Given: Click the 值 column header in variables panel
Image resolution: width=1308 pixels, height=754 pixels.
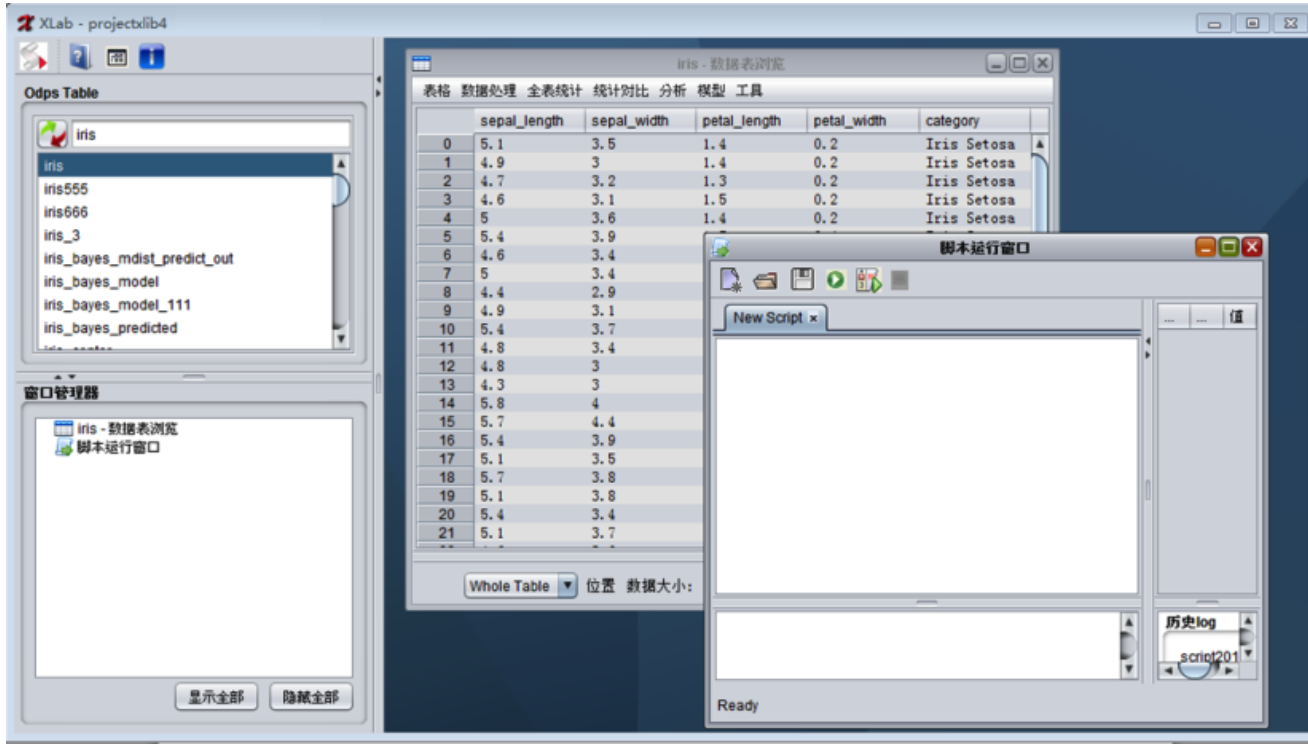Looking at the screenshot, I should coord(1238,317).
